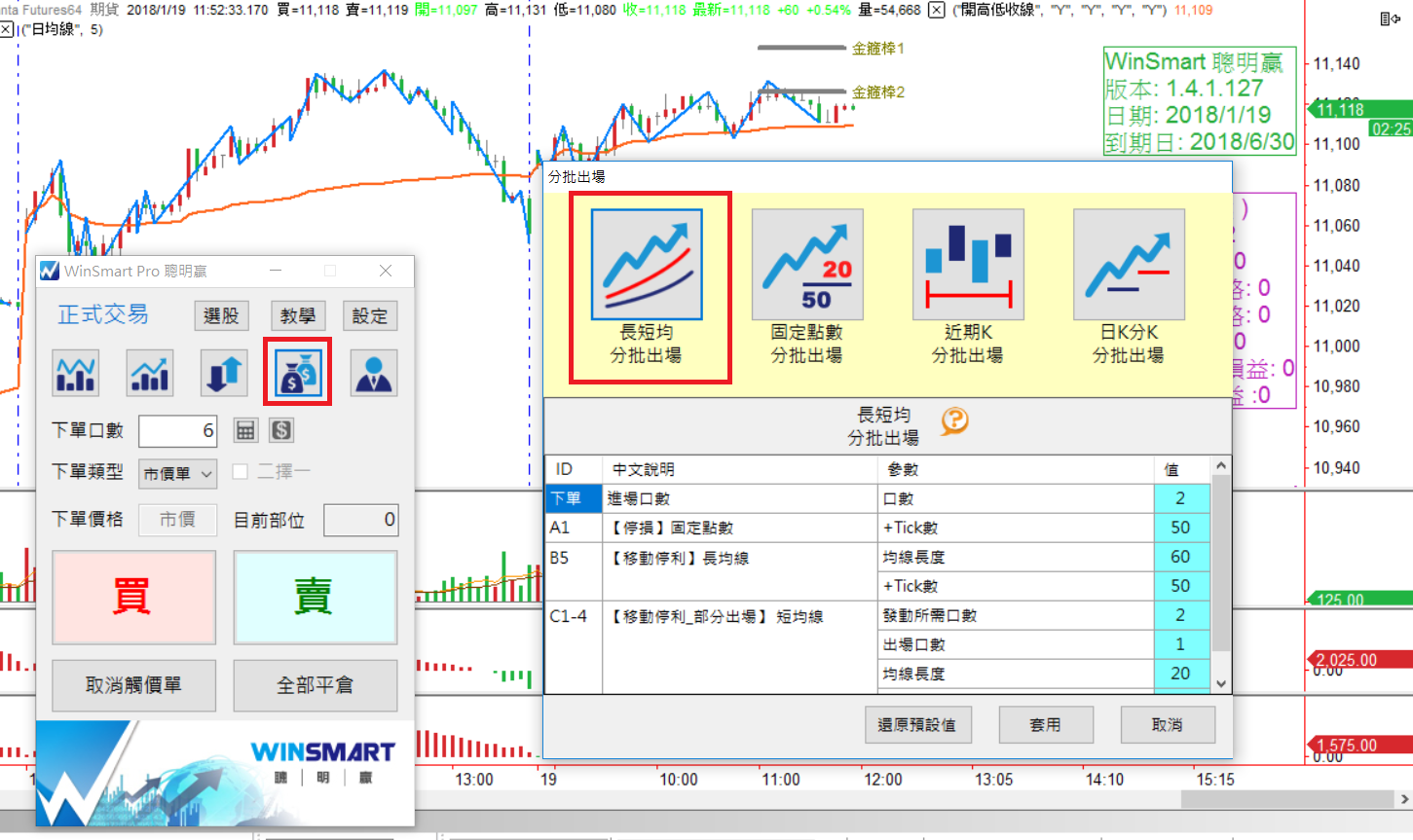Select the highlighted 下單 ID cell
The image size is (1413, 840).
[x=575, y=498]
